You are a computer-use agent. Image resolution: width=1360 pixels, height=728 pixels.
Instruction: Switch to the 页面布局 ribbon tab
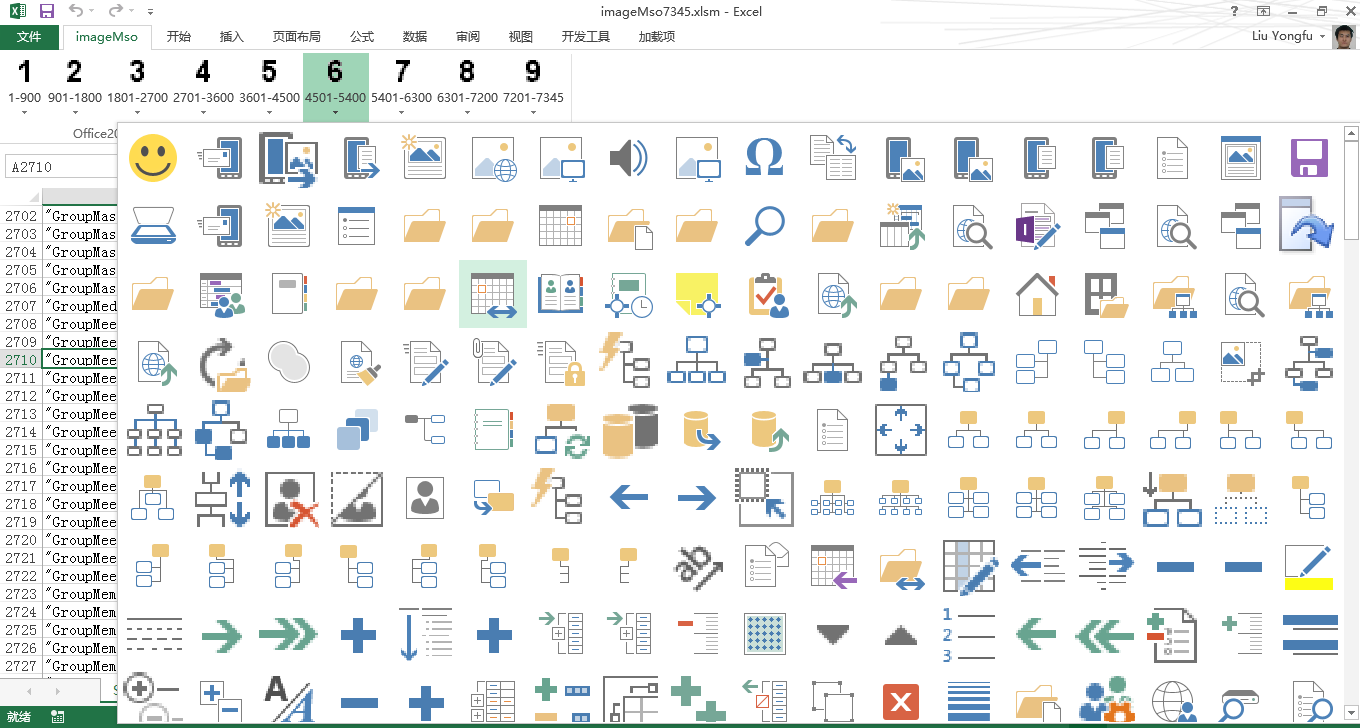pyautogui.click(x=297, y=36)
